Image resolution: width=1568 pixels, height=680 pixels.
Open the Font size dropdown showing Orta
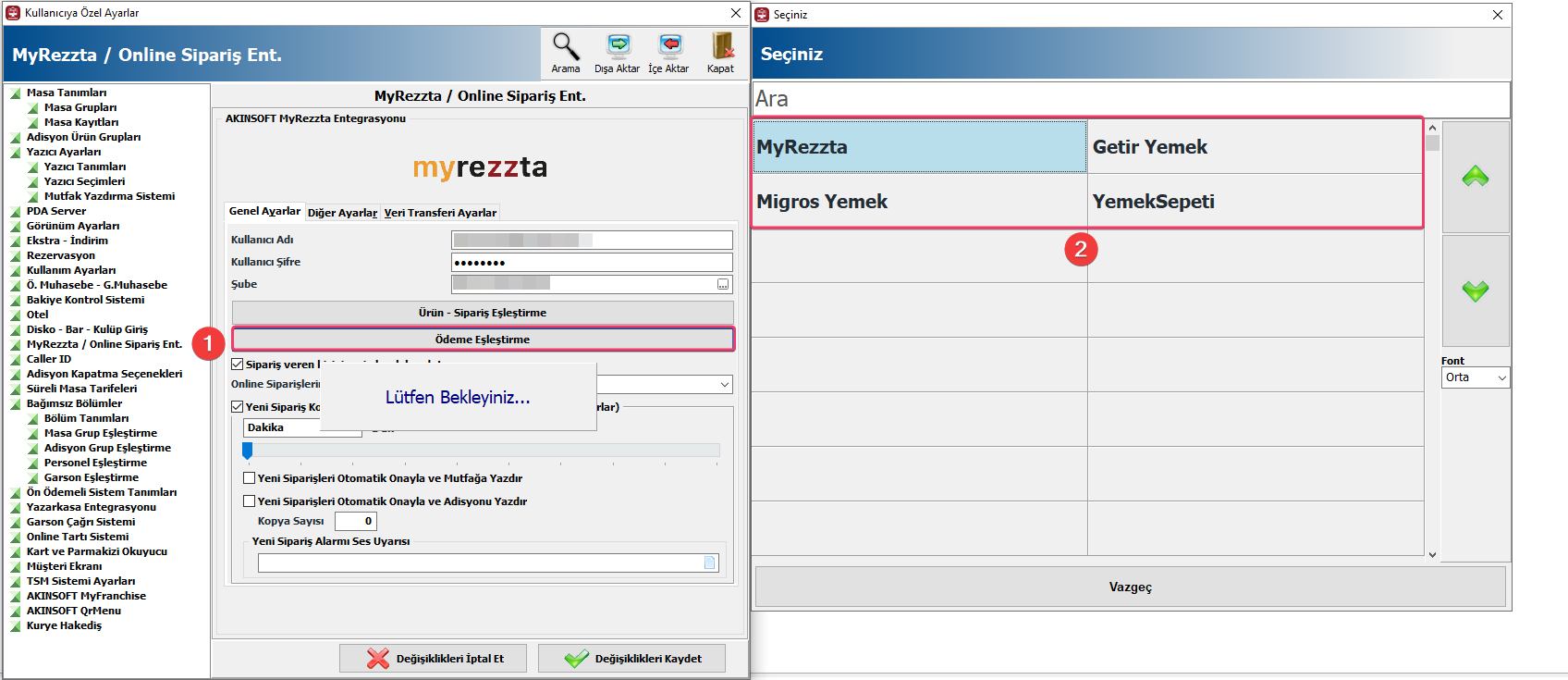(1476, 377)
